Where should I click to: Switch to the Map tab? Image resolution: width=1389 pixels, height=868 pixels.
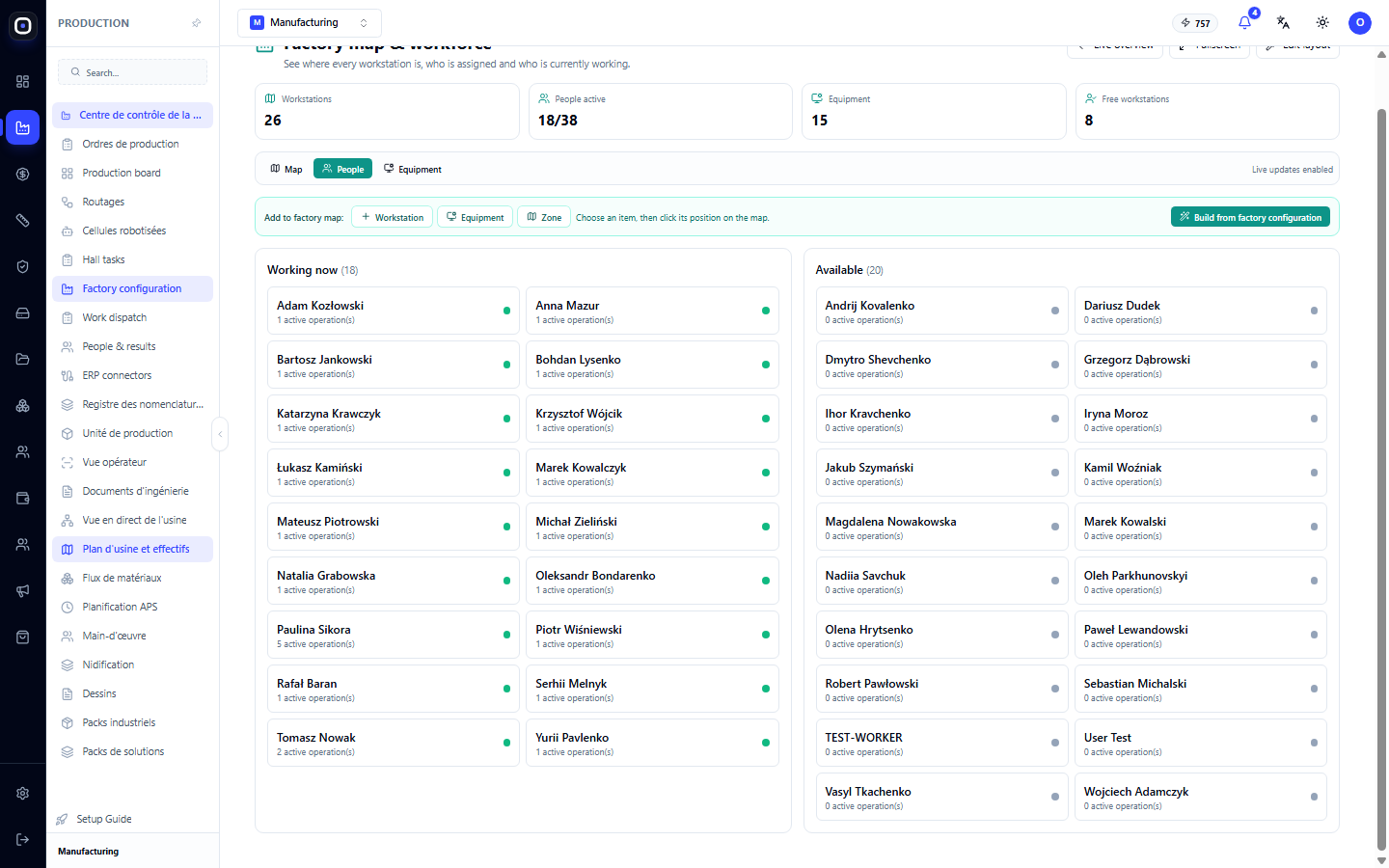pos(286,169)
